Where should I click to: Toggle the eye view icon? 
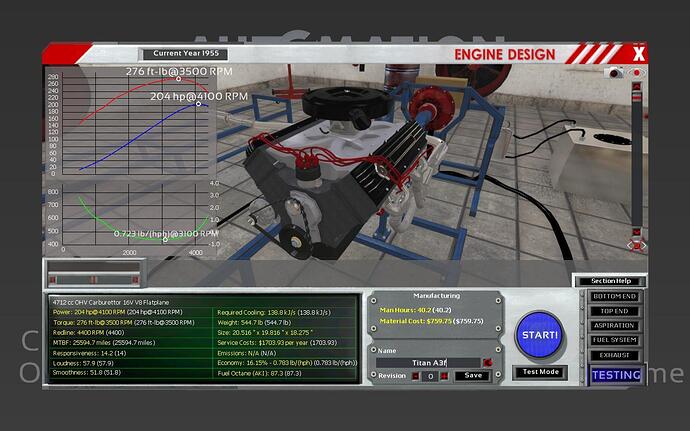click(636, 73)
